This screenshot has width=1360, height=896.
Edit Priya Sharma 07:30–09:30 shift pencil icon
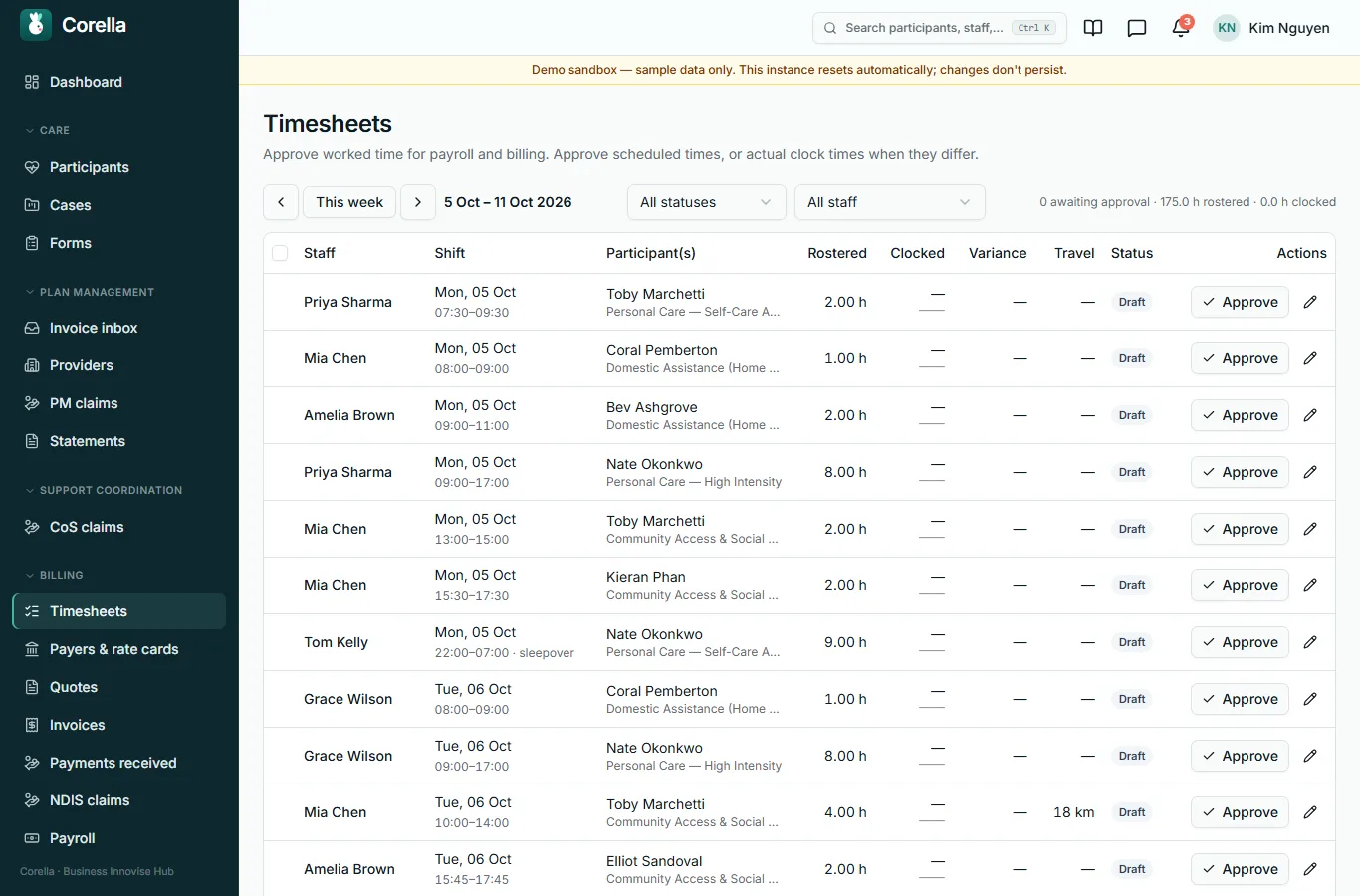tap(1310, 302)
